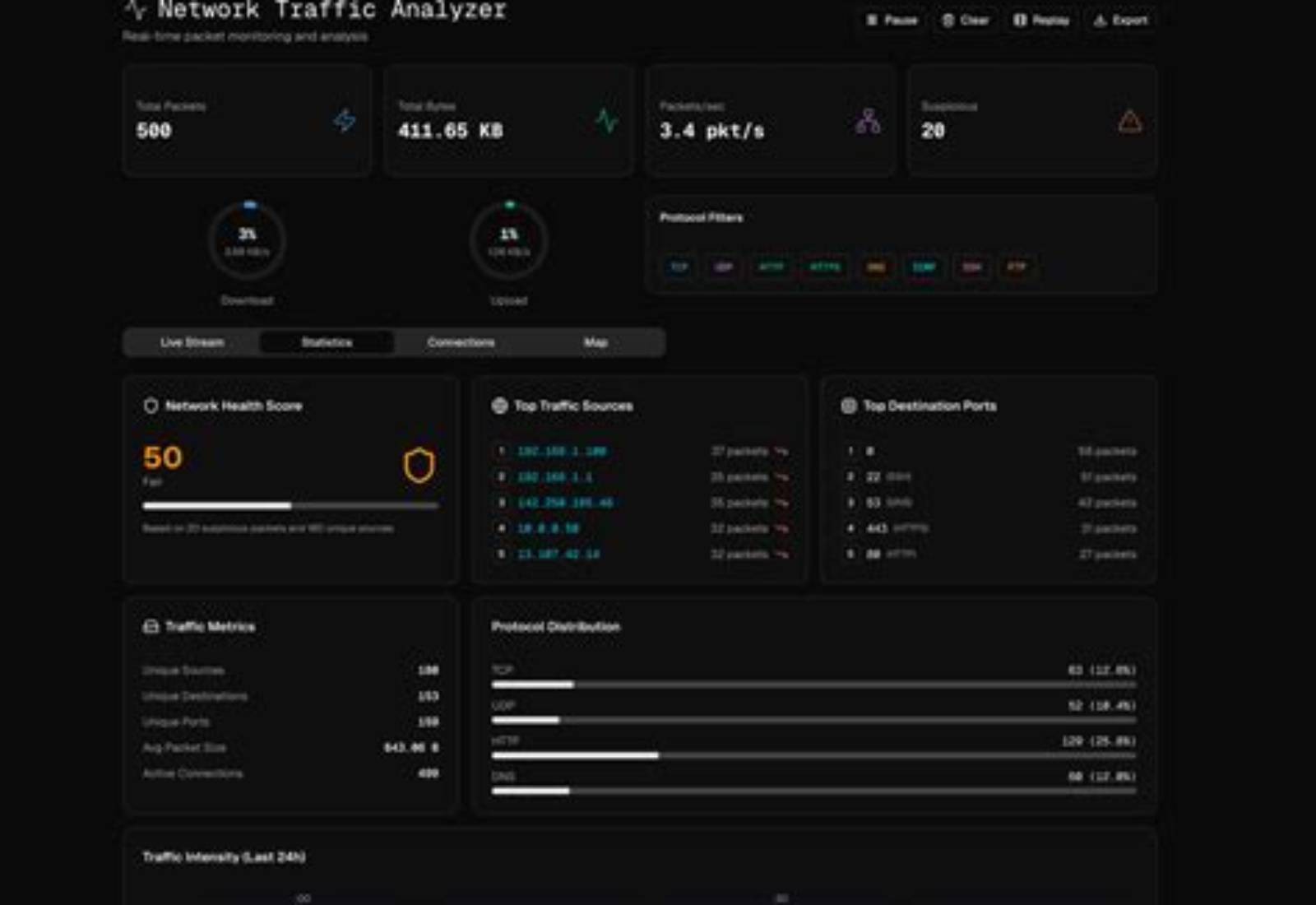Toggle the TCP protocol filter
Screen dimensions: 1316x905
(679, 267)
